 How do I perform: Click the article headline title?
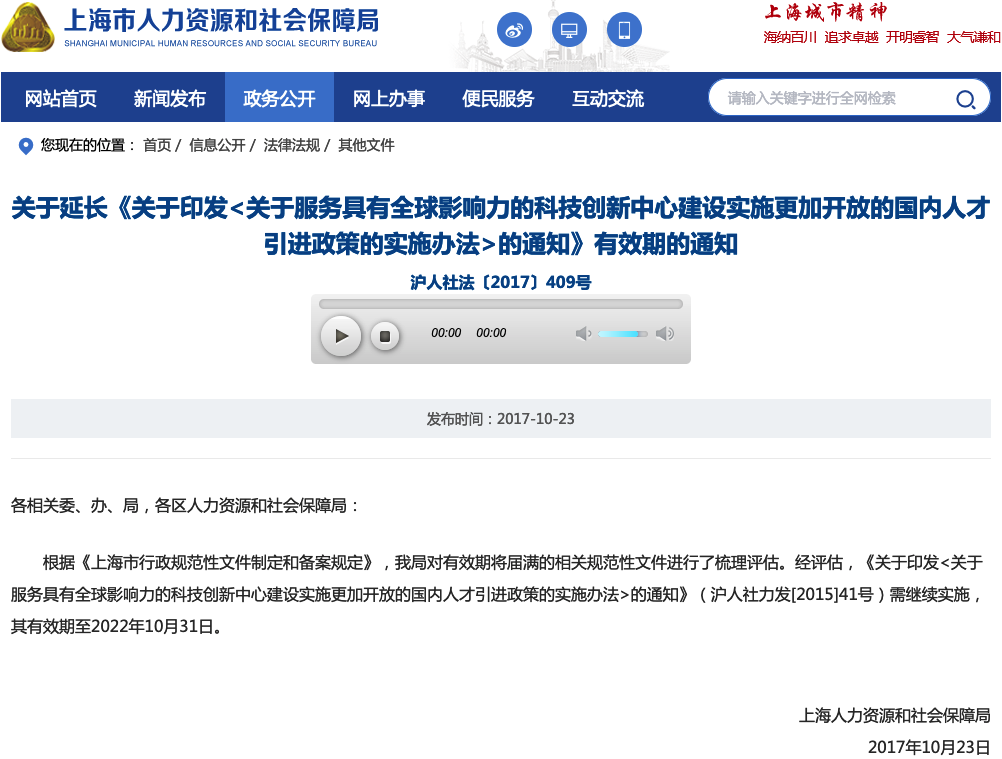point(501,226)
